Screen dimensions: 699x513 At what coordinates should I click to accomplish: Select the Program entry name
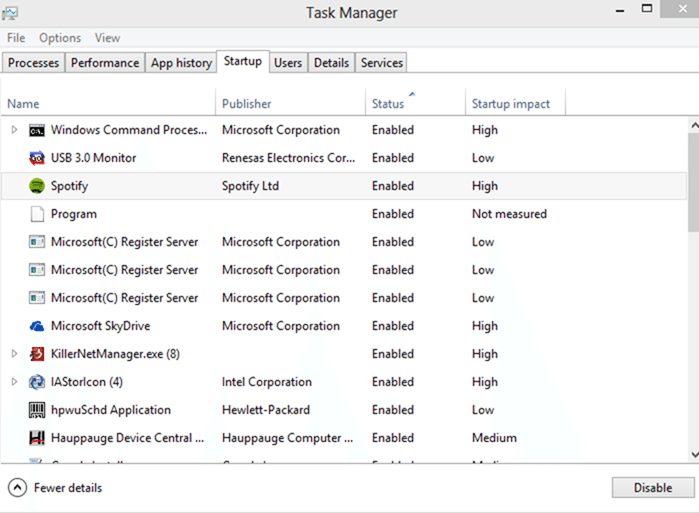[74, 214]
